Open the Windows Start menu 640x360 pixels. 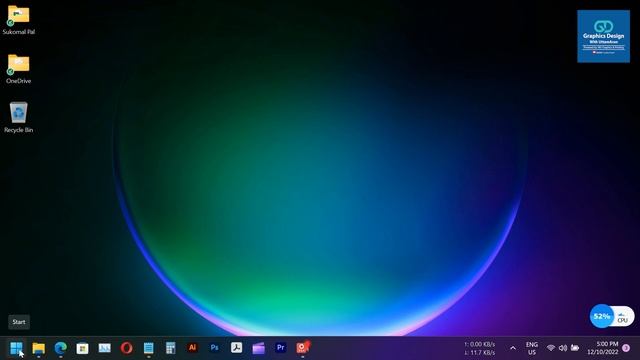[16, 348]
